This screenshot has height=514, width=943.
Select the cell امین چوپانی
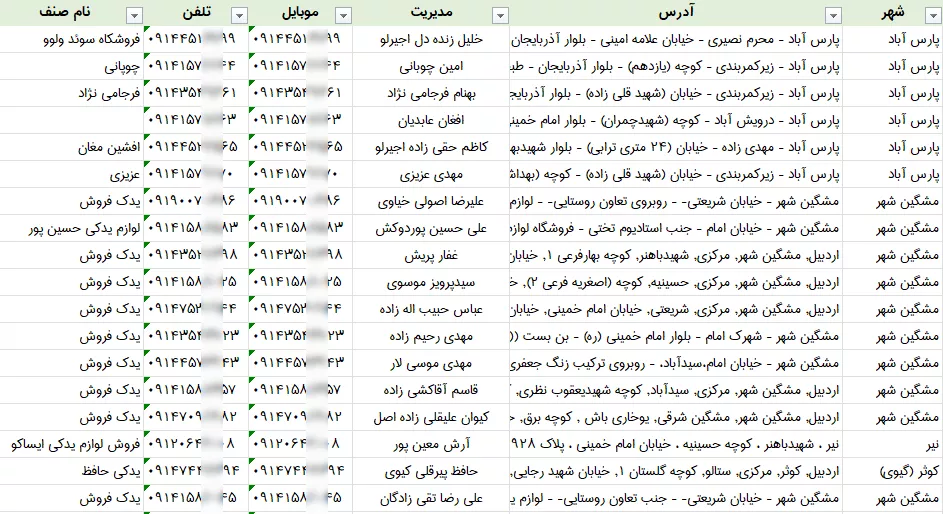click(x=431, y=66)
